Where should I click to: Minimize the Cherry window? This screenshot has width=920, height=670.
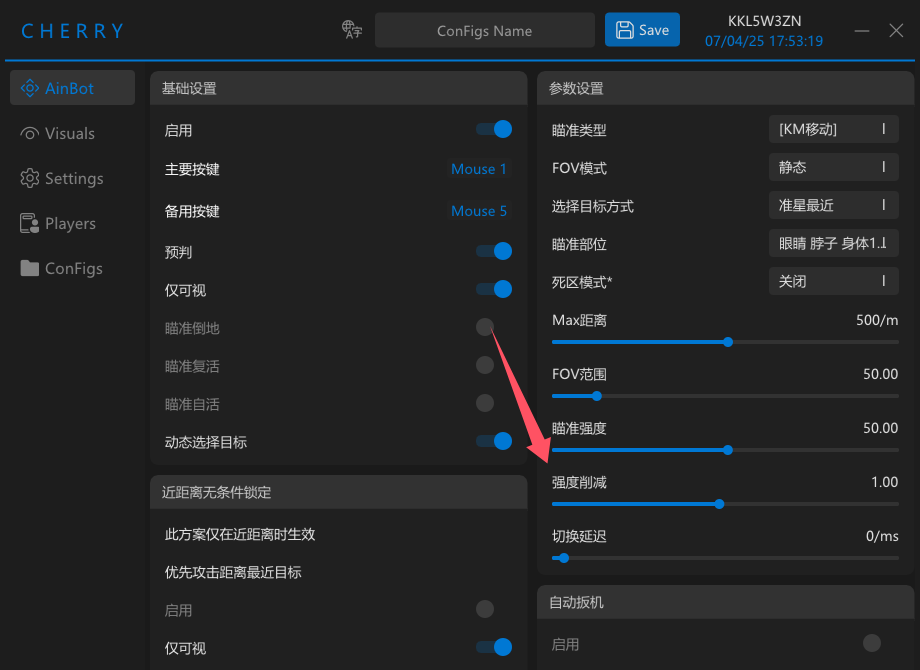pyautogui.click(x=862, y=31)
